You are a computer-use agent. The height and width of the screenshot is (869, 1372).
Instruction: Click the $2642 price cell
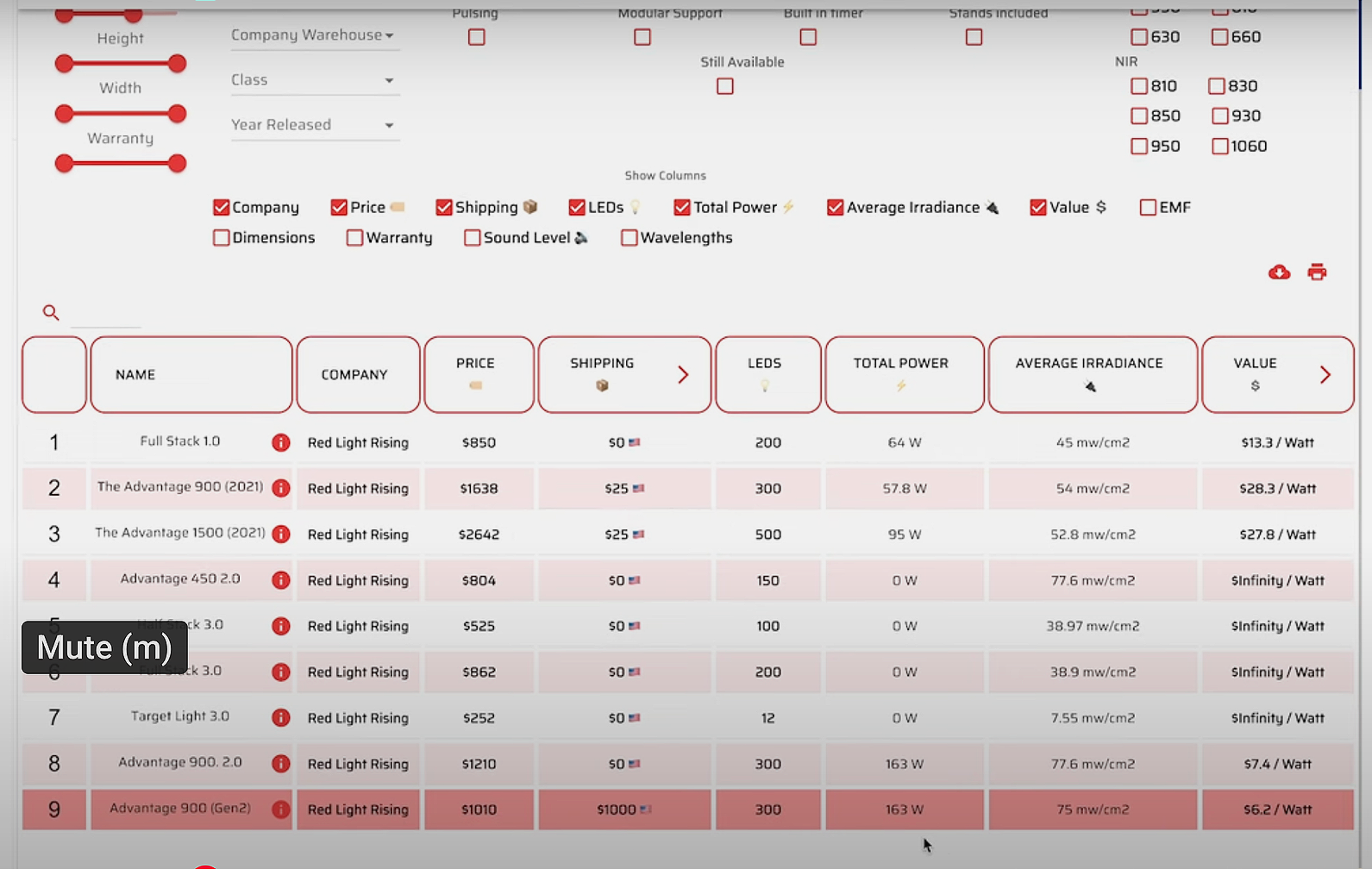tap(479, 535)
